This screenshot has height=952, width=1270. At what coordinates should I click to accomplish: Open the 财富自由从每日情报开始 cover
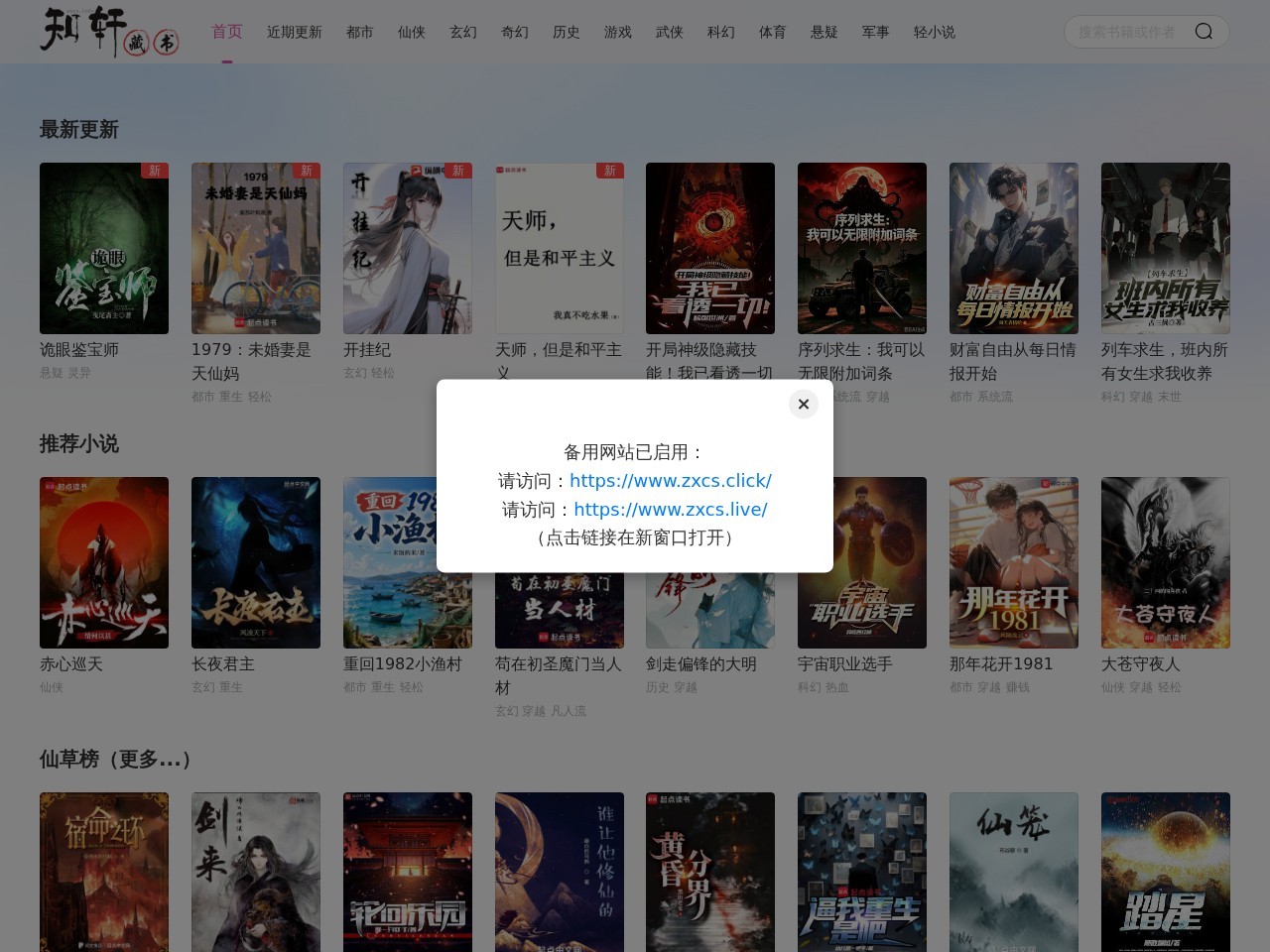point(1014,248)
